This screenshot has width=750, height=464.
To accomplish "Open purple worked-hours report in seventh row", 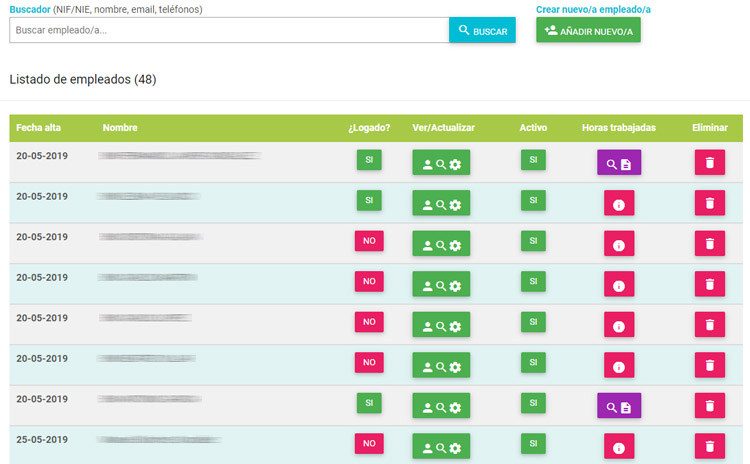I will tap(619, 406).
